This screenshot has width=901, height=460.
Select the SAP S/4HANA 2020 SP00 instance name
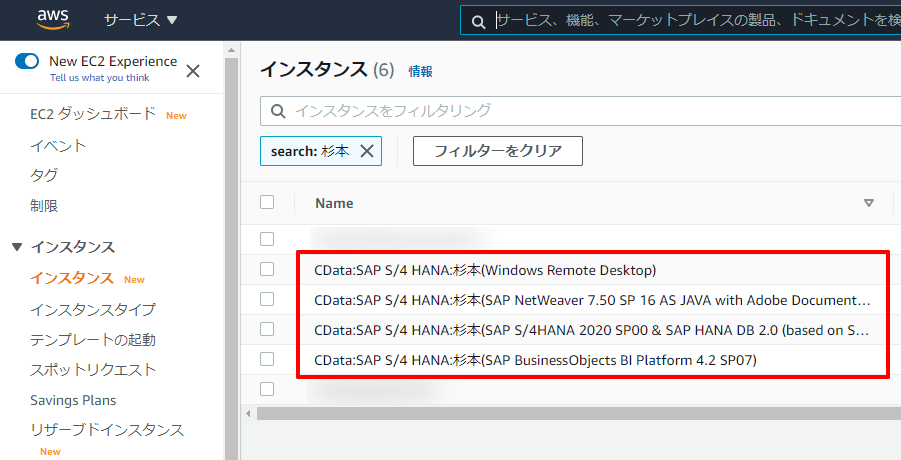pos(591,330)
